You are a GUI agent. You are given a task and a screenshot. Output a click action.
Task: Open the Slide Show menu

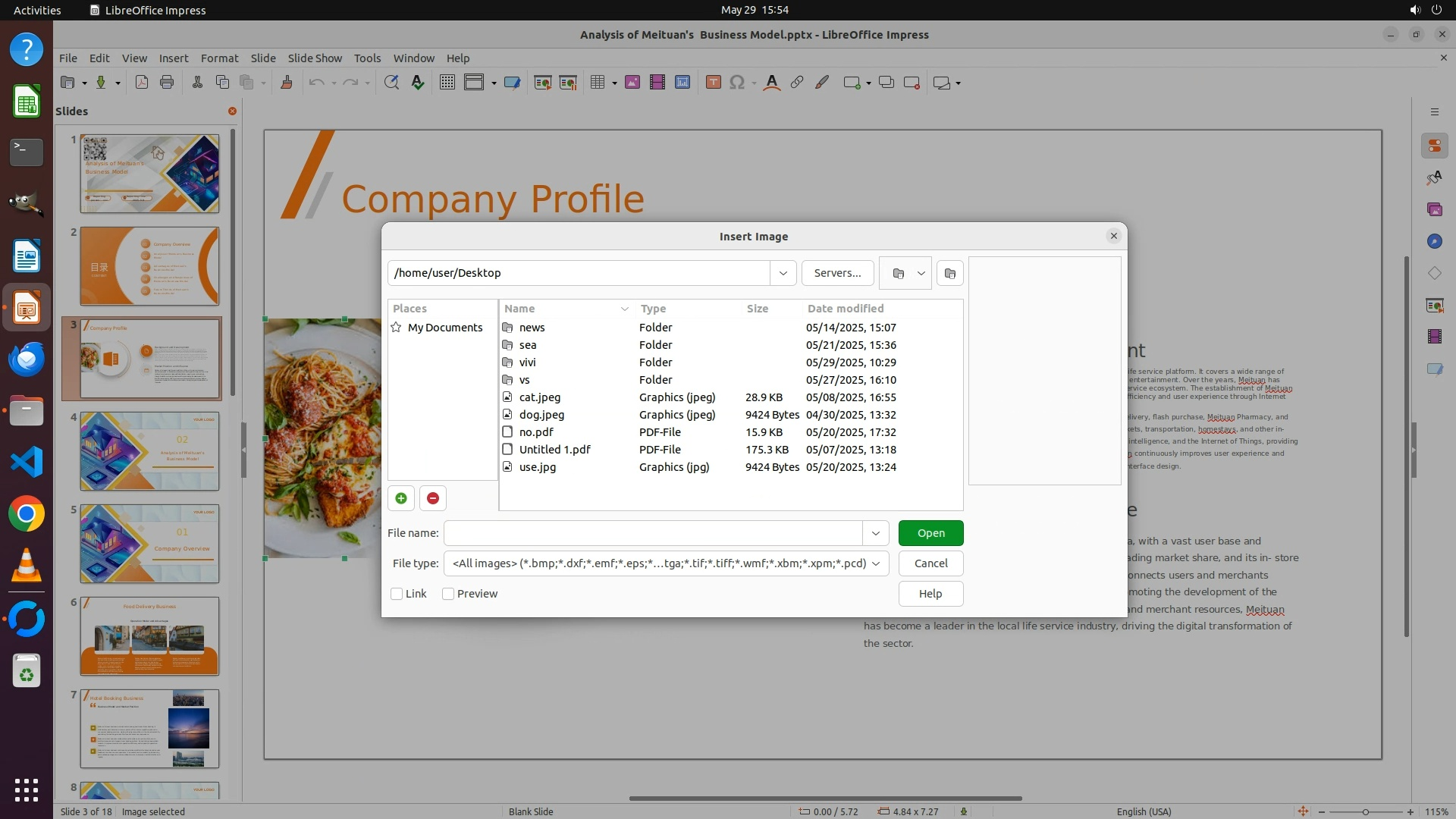[315, 58]
